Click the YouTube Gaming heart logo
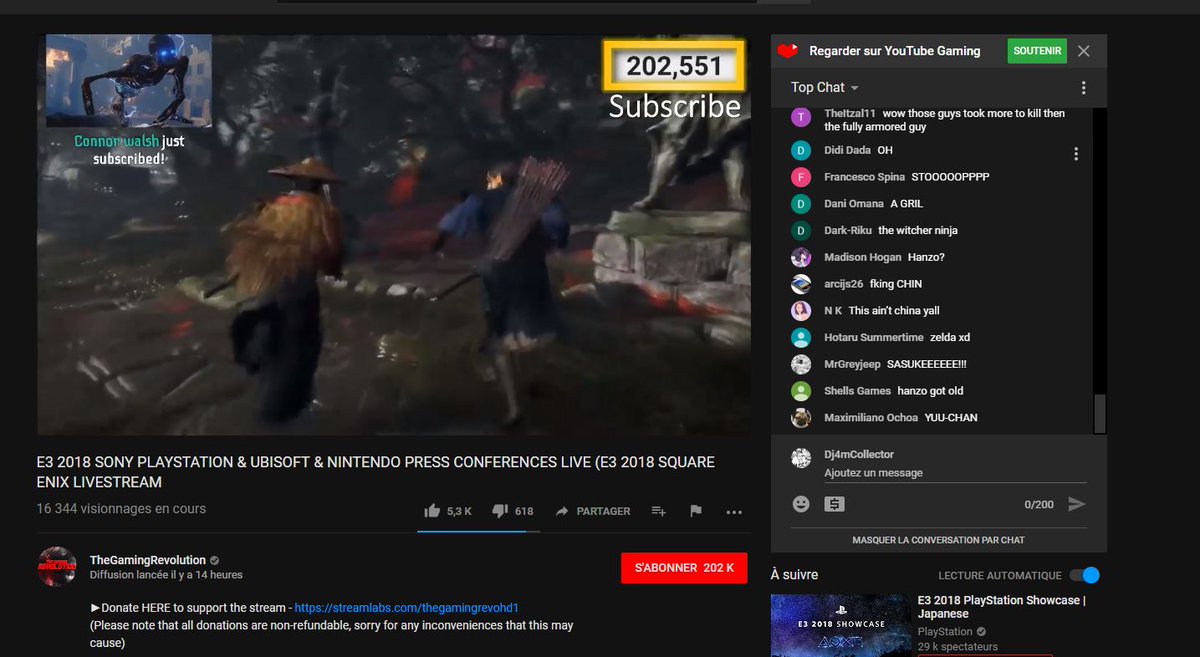 coord(788,51)
